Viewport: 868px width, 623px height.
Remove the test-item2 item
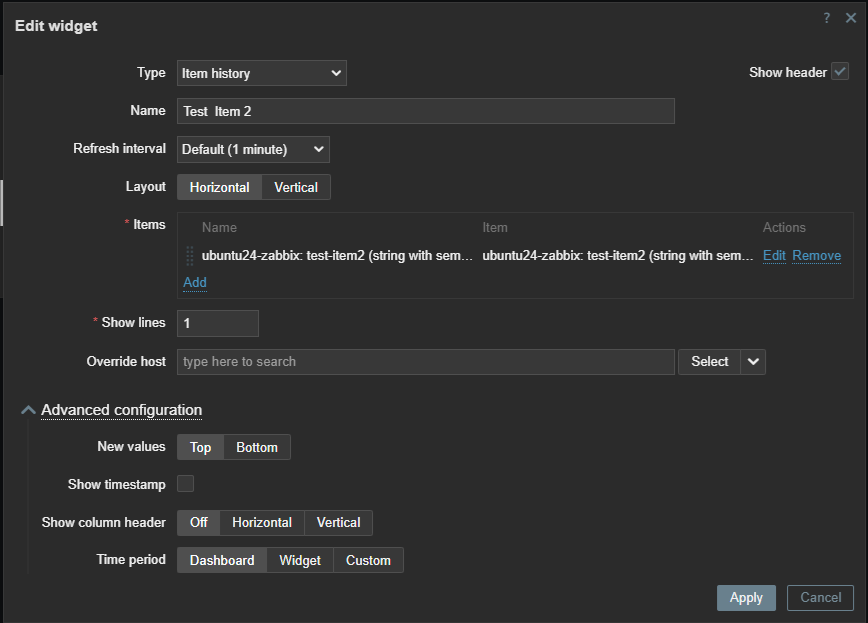coord(817,255)
